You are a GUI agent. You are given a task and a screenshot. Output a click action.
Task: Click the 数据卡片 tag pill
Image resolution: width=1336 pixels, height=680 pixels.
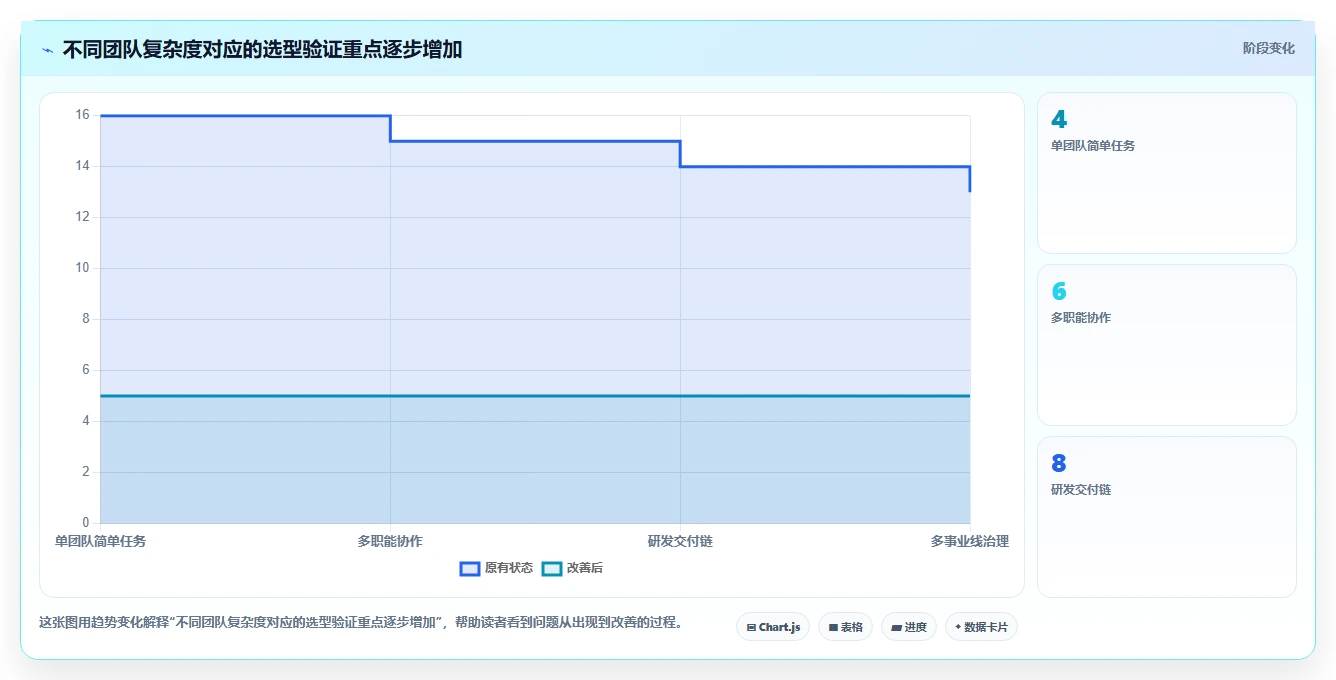[x=981, y=627]
